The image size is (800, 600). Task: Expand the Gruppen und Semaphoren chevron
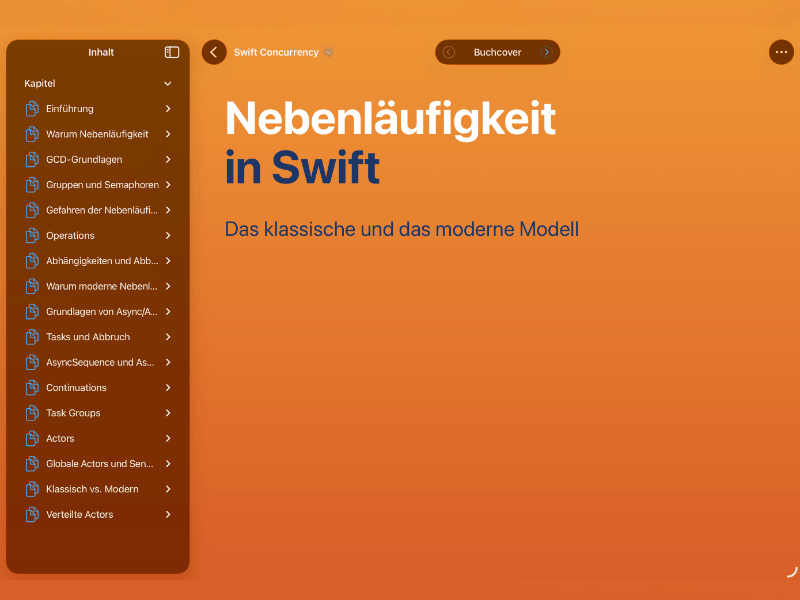pos(168,185)
